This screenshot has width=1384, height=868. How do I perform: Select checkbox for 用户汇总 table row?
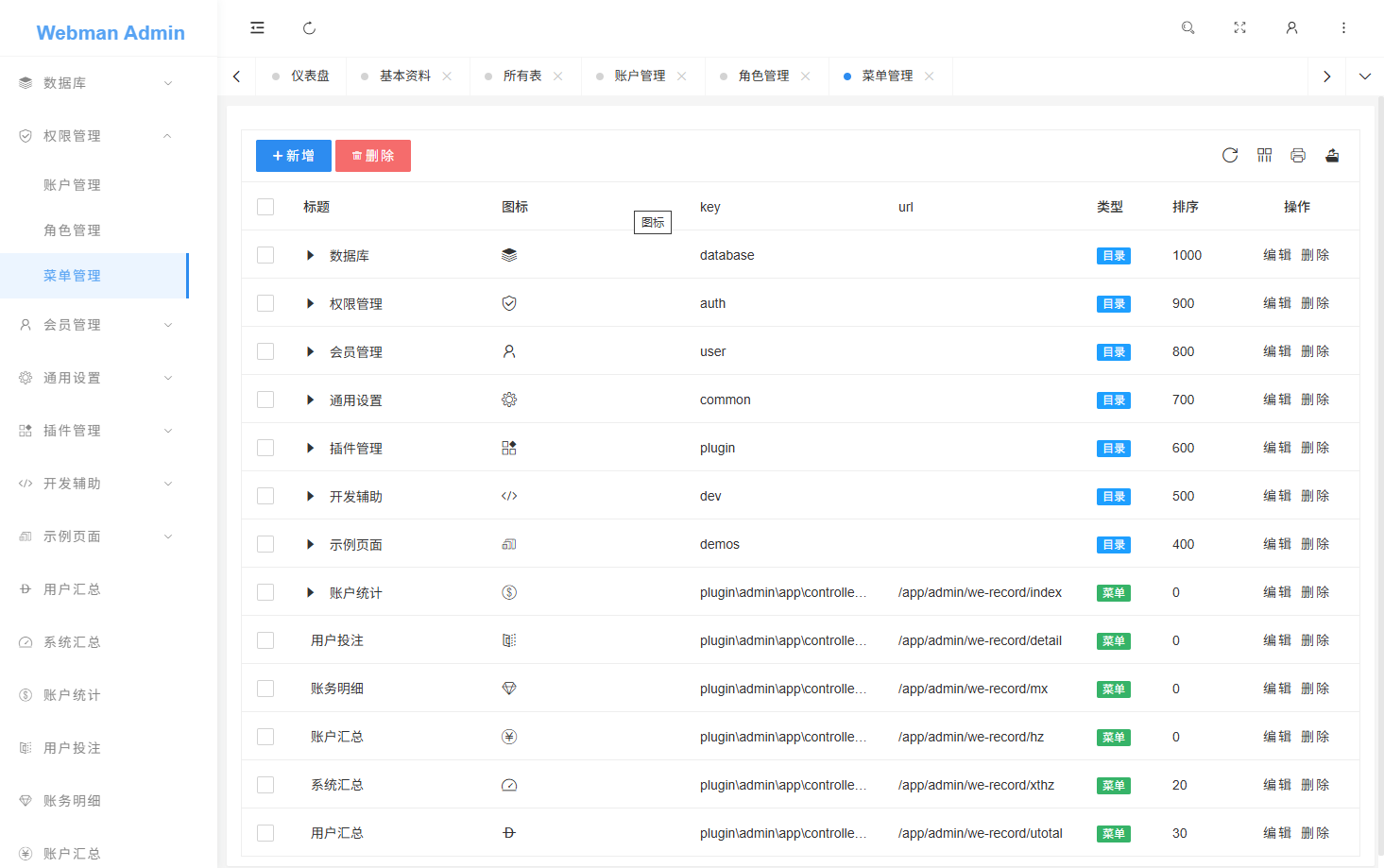[265, 833]
